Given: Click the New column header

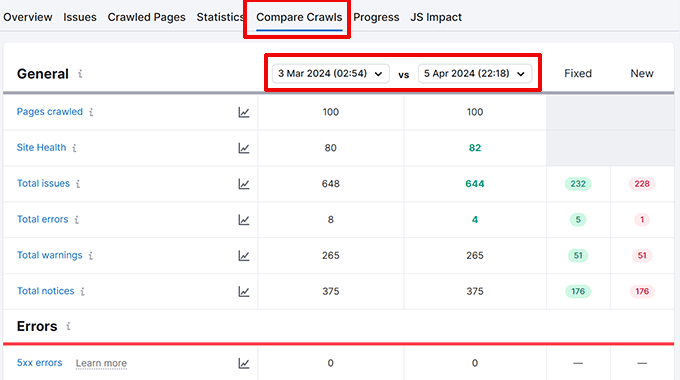Looking at the screenshot, I should pyautogui.click(x=642, y=73).
